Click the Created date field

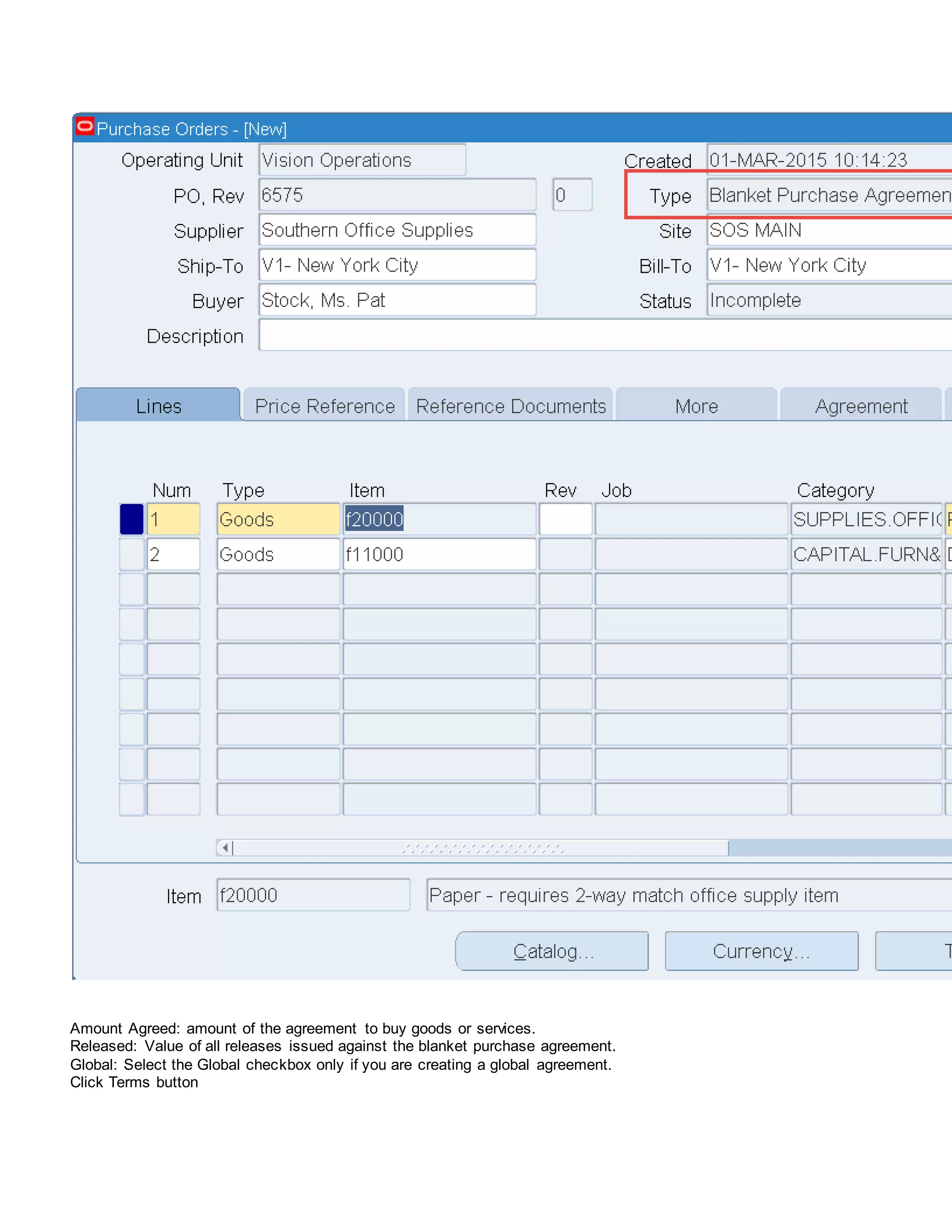point(830,160)
